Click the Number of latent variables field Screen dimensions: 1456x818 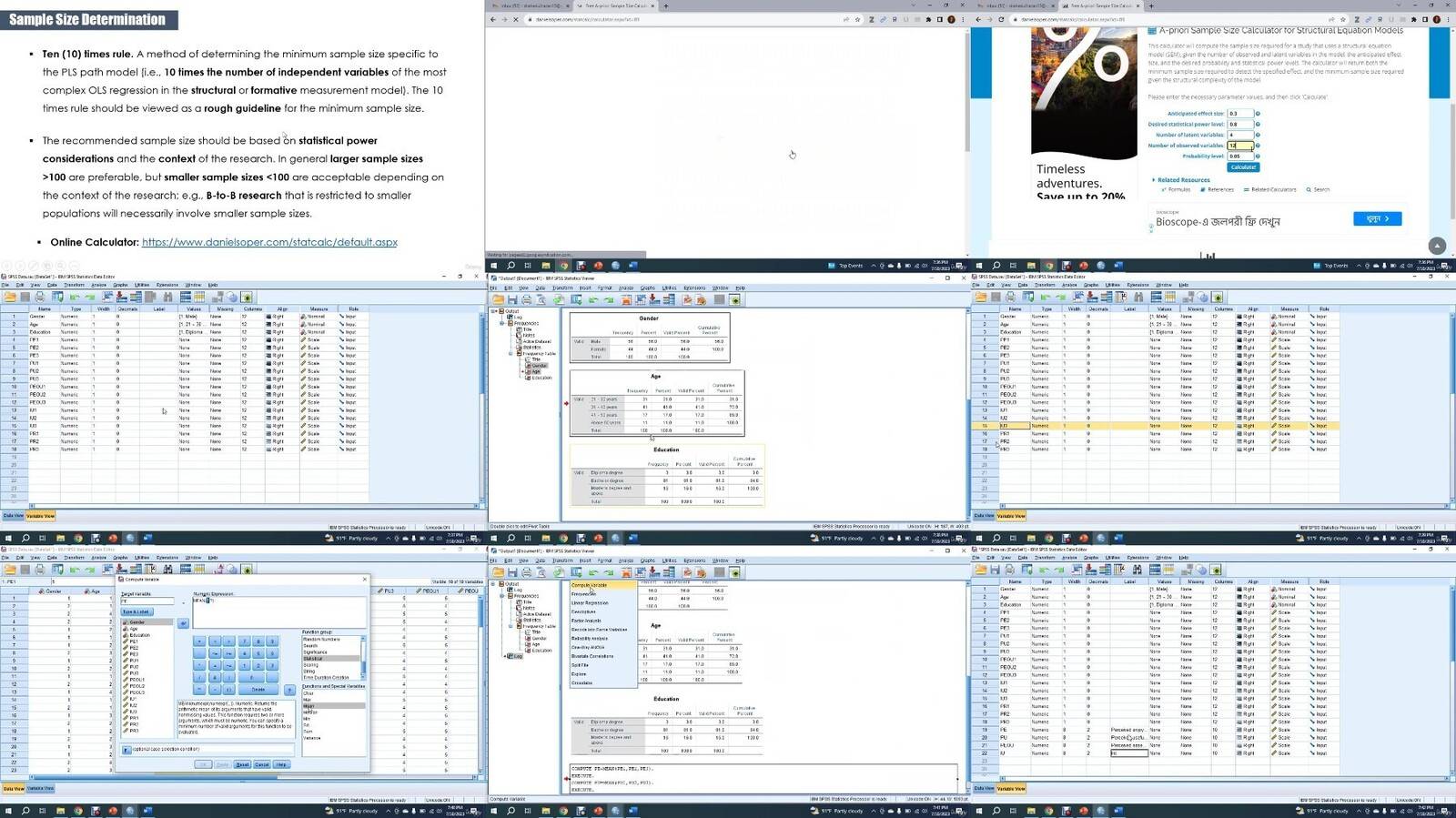click(x=1240, y=135)
